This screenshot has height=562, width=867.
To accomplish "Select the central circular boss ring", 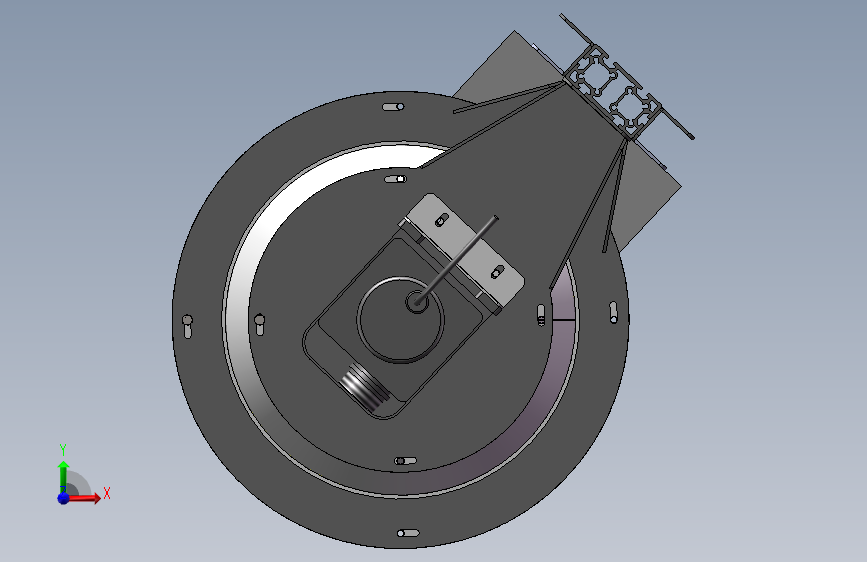I will pyautogui.click(x=400, y=320).
